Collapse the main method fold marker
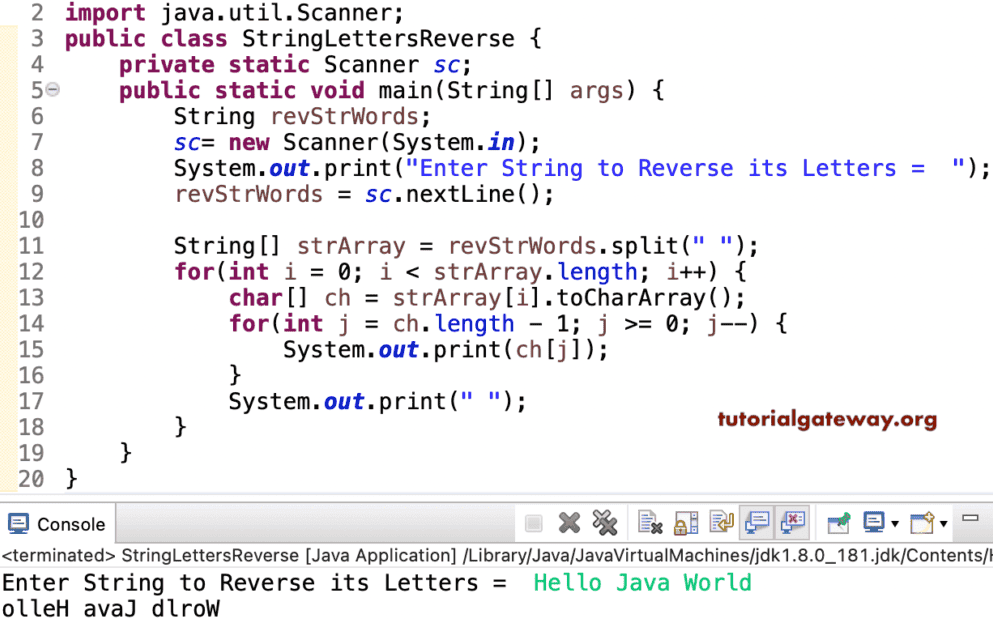 52,89
